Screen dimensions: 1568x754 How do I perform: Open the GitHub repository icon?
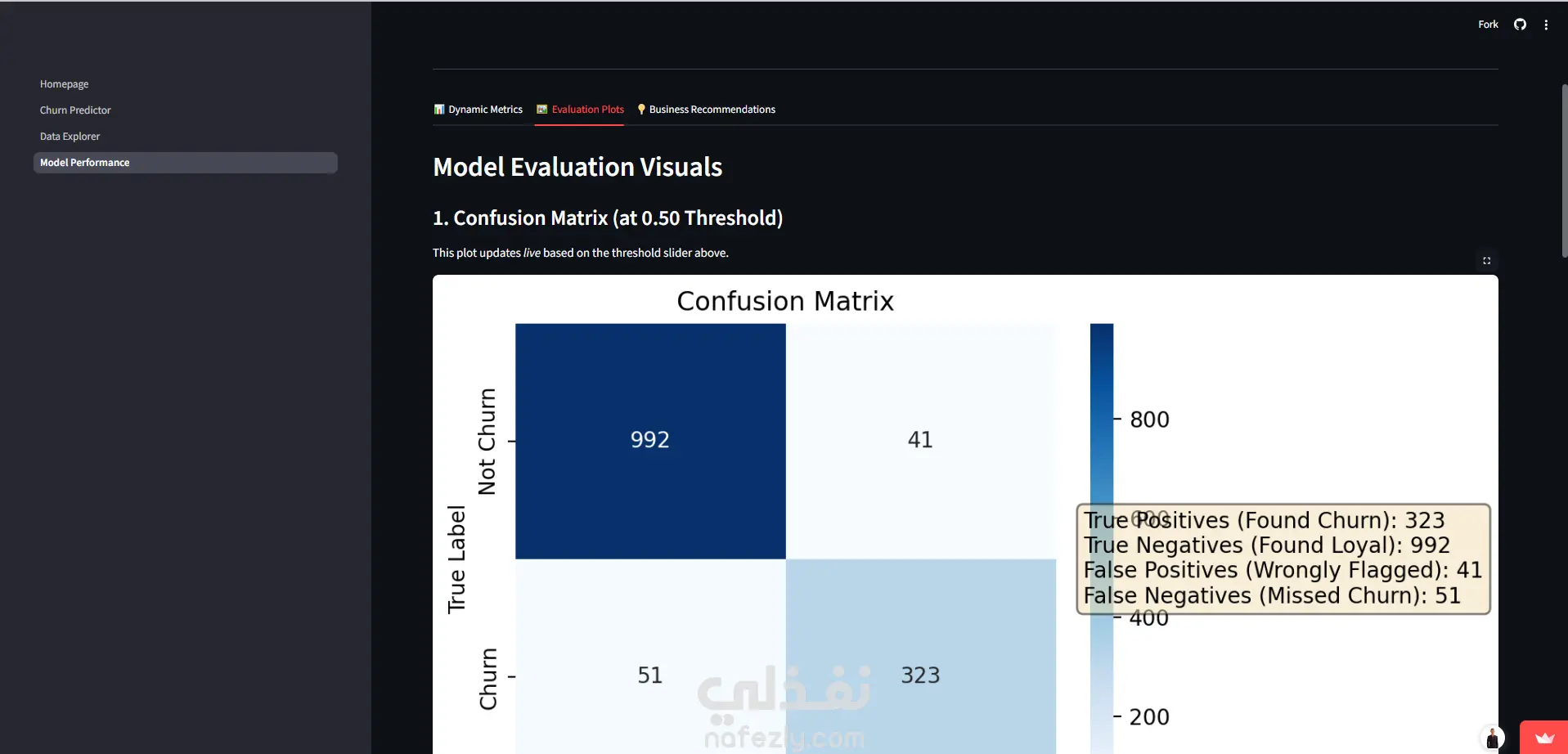click(1520, 25)
